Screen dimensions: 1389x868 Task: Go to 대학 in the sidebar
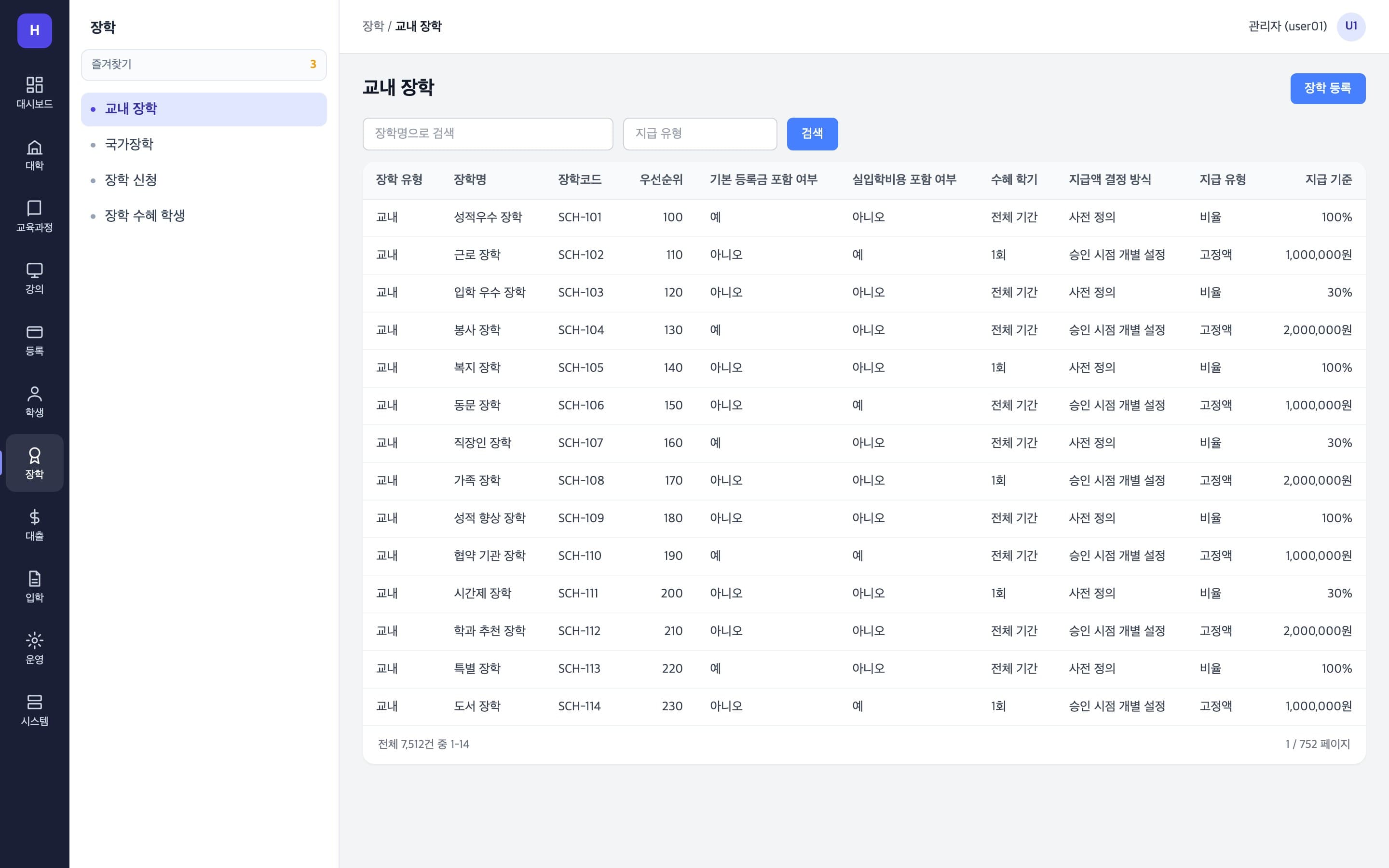[x=34, y=155]
